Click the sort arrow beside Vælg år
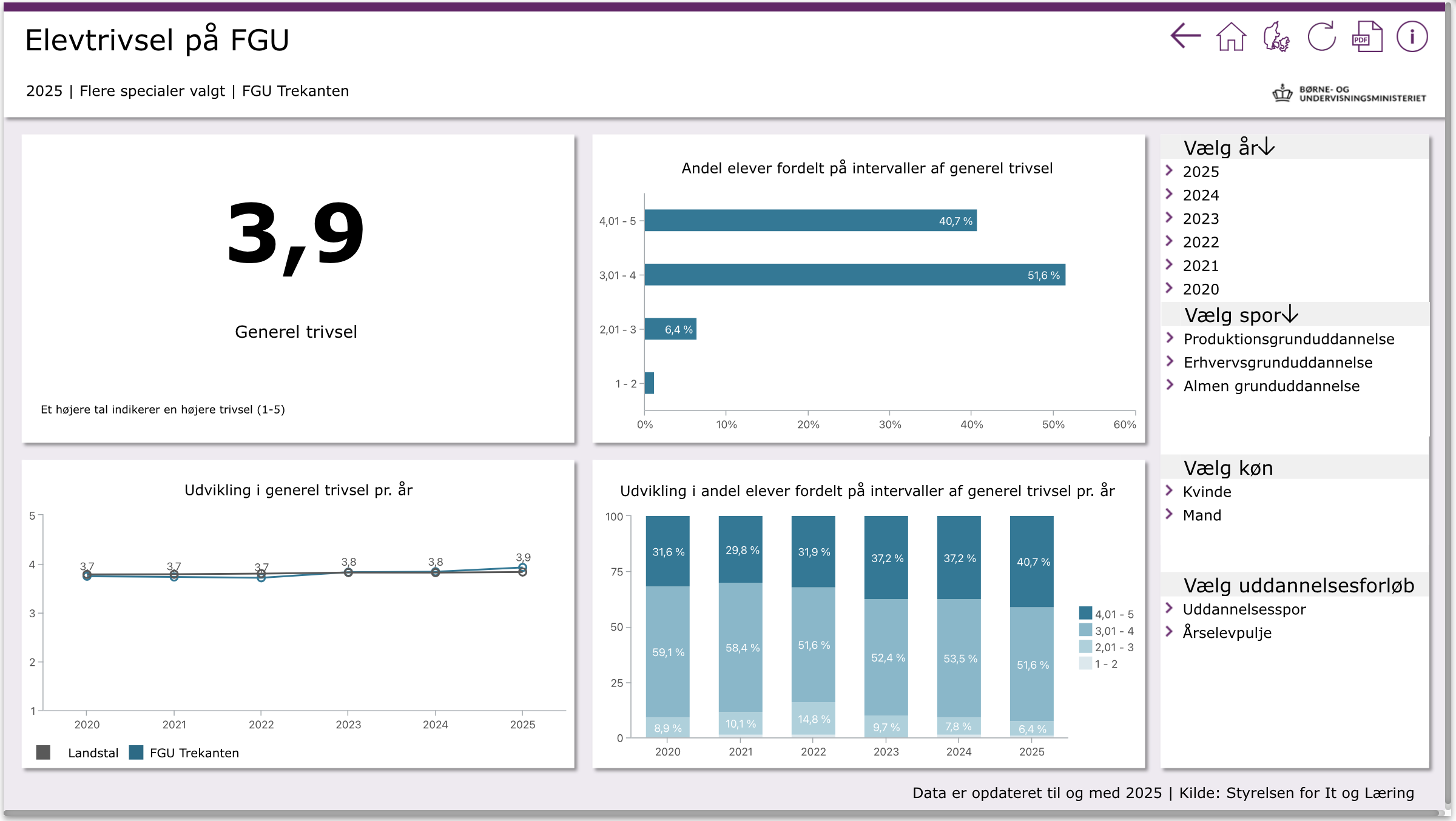Screen dimensions: 1456x821 coord(1266,147)
